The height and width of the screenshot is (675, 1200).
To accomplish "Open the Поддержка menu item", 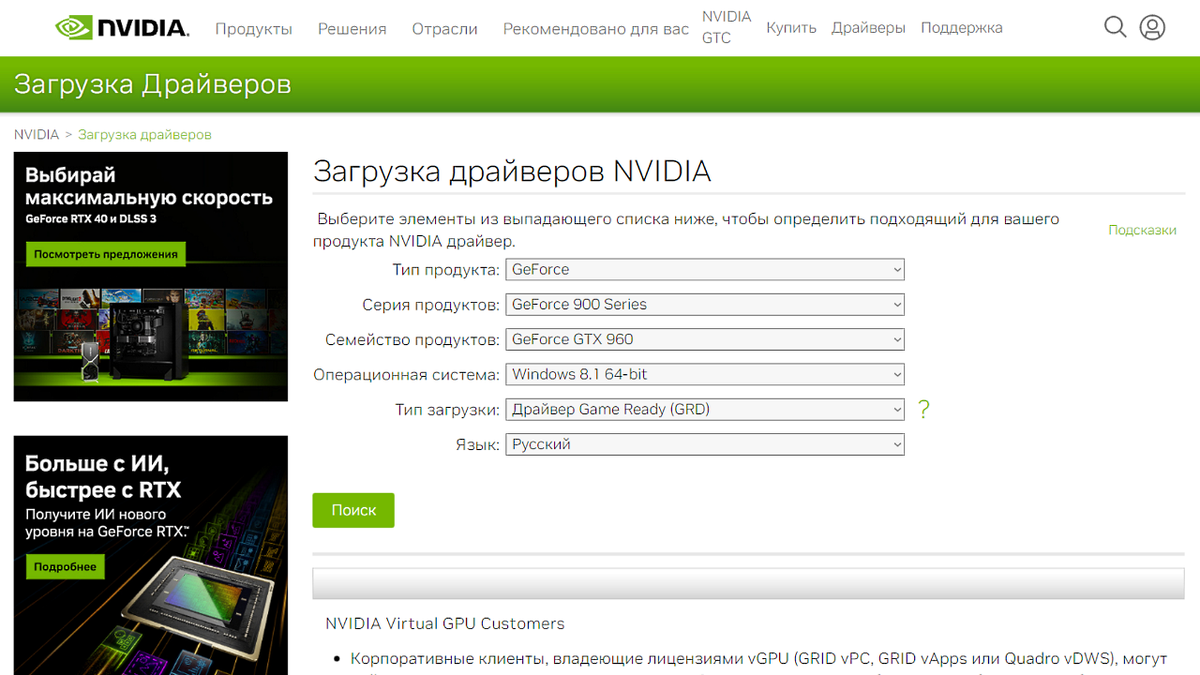I will point(962,28).
